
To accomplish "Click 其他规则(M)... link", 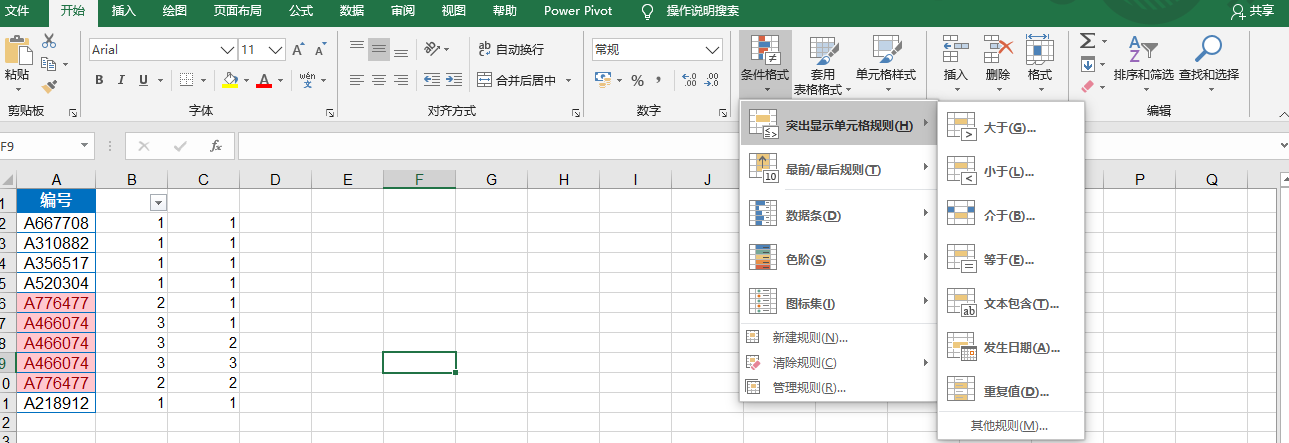I will (x=1009, y=426).
